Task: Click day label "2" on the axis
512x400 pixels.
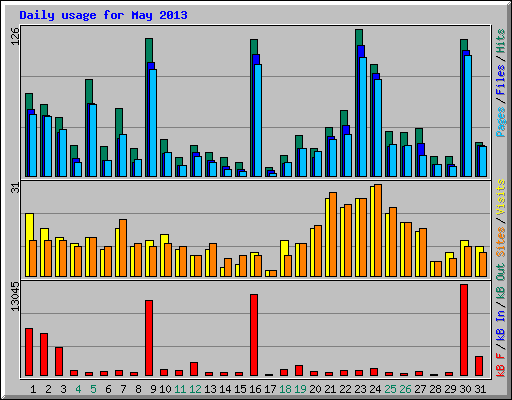Action: (48, 389)
